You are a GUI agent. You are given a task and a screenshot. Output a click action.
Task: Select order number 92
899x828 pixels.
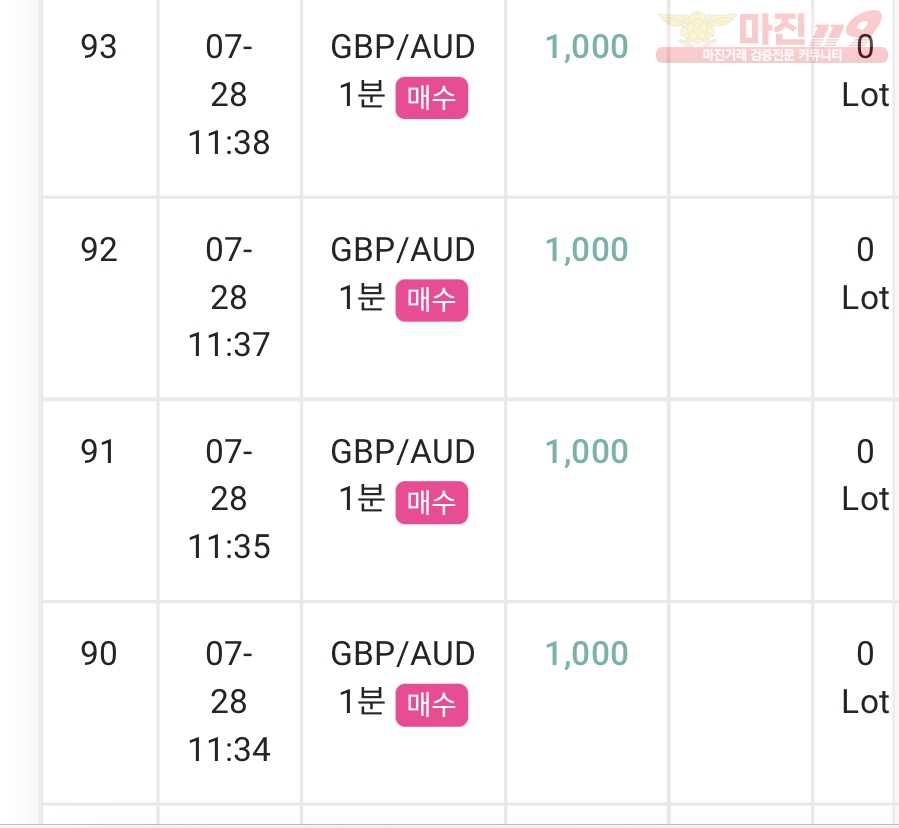point(99,249)
